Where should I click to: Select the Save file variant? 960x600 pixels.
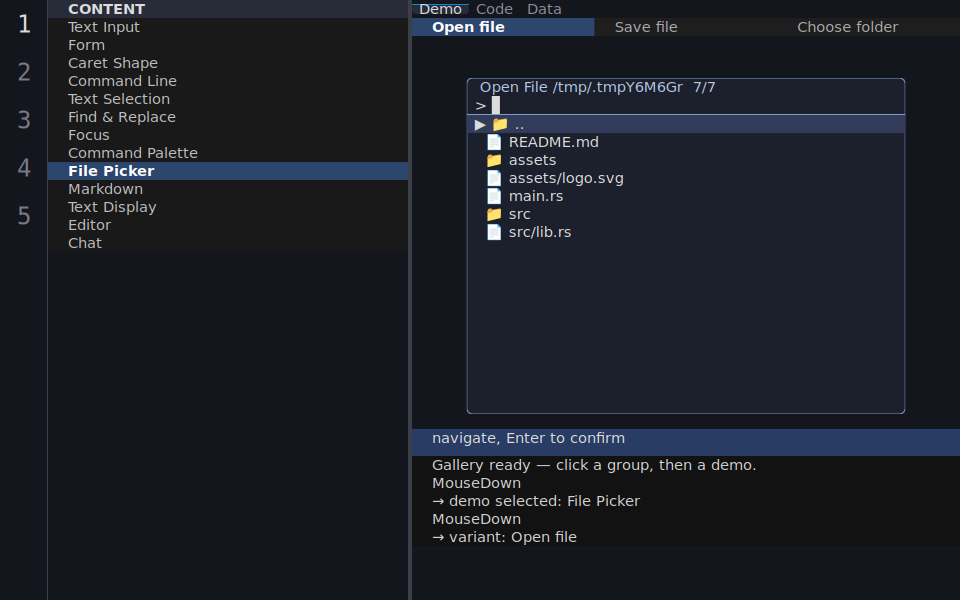pos(686,27)
